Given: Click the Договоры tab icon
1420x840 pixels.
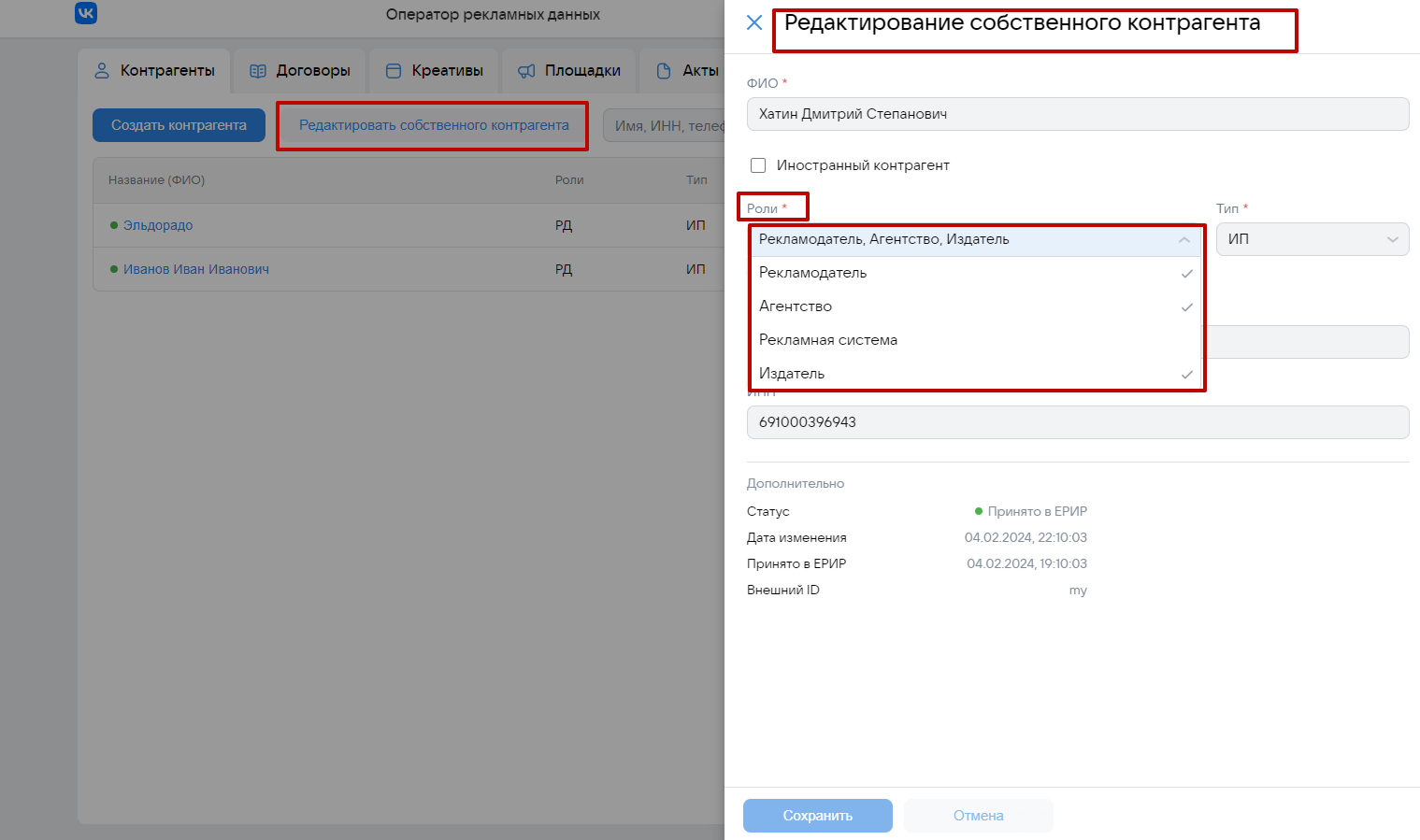Looking at the screenshot, I should click(x=258, y=71).
